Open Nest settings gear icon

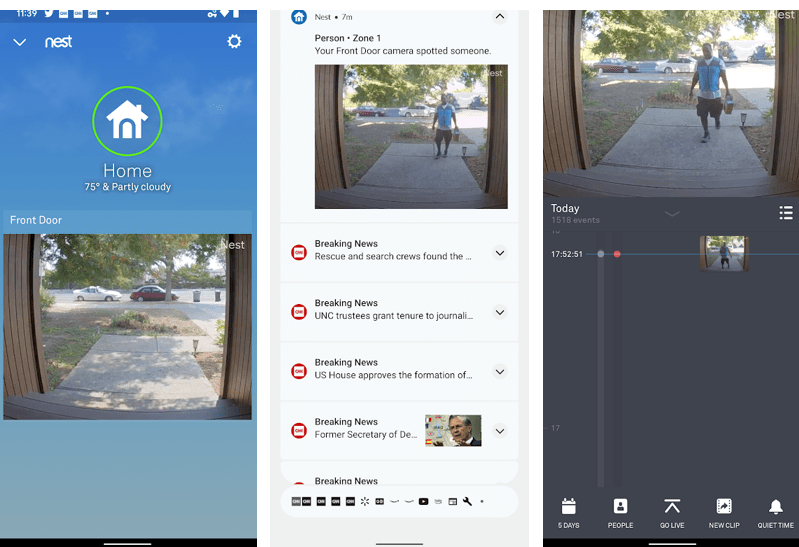(234, 42)
